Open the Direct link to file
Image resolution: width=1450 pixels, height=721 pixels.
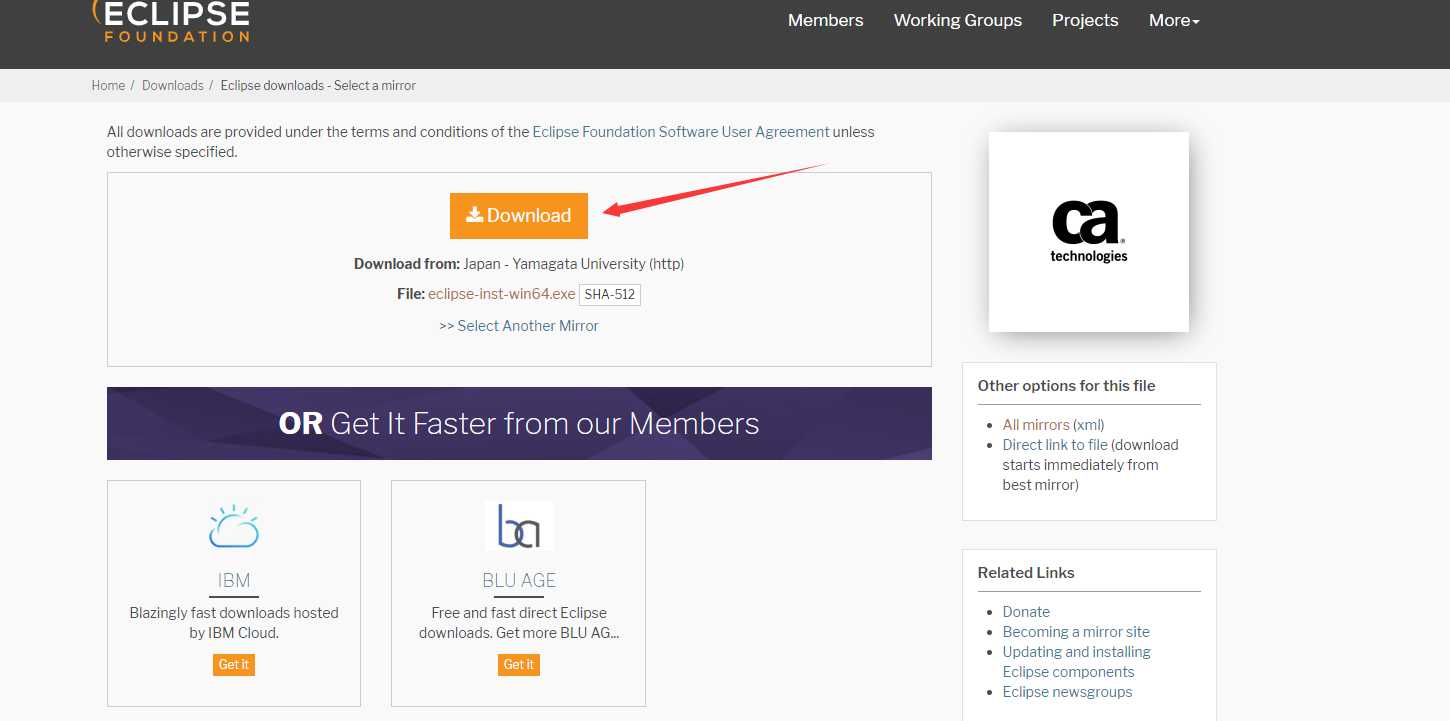pos(1055,445)
